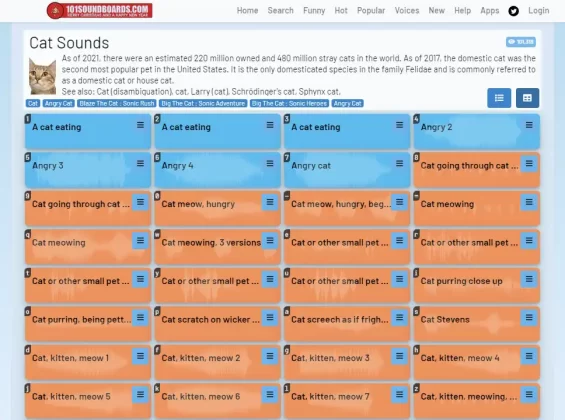Open menu icon on Cat, kitten, meowing, ... card

click(529, 395)
